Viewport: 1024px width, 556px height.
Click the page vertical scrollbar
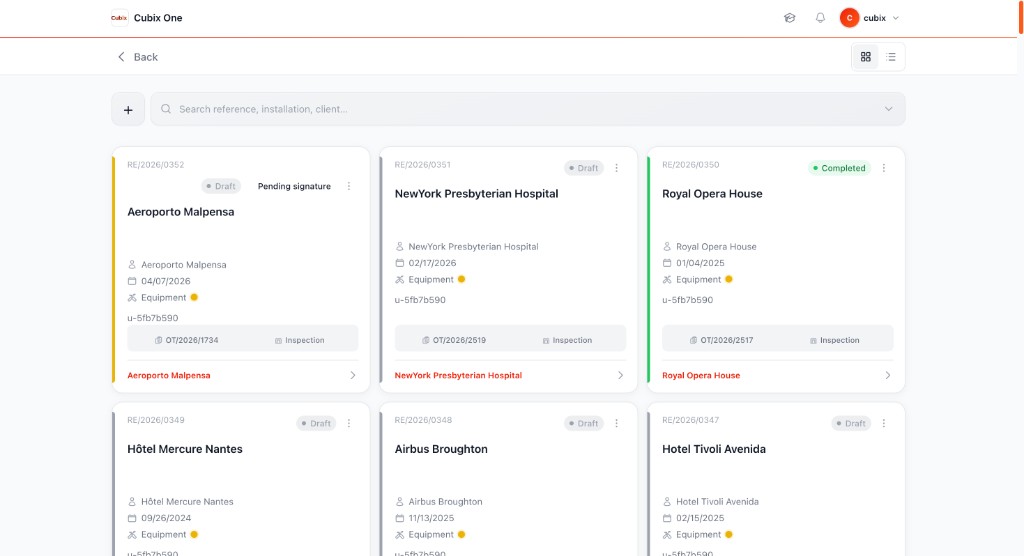[1021, 17]
